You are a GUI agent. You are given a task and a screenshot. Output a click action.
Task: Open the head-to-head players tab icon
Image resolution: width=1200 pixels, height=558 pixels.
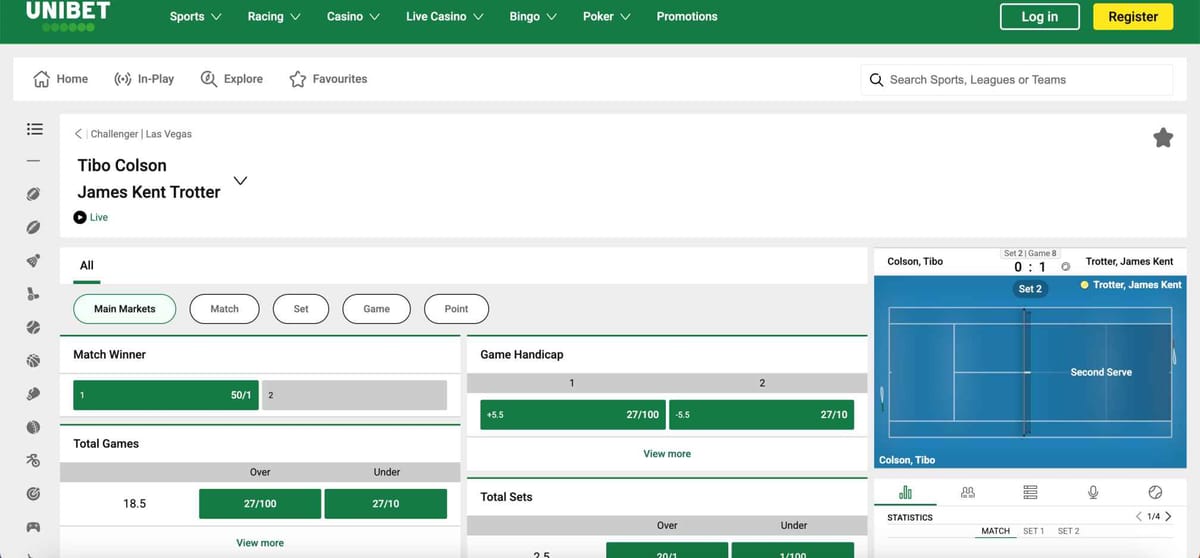967,492
